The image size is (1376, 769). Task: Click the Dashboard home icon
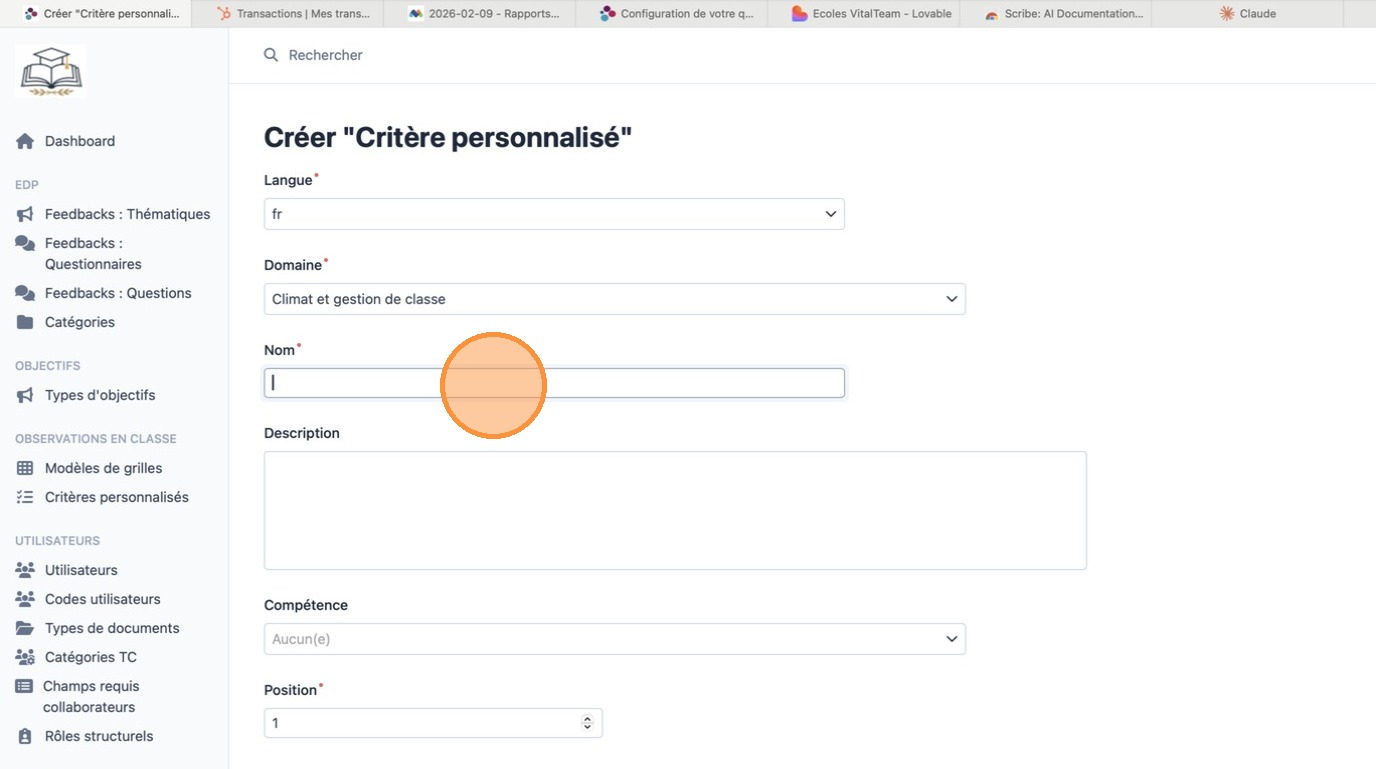point(25,141)
